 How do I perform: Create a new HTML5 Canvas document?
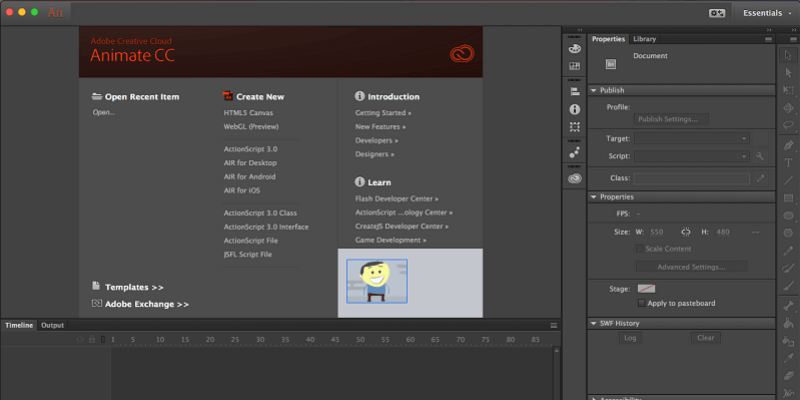248,113
